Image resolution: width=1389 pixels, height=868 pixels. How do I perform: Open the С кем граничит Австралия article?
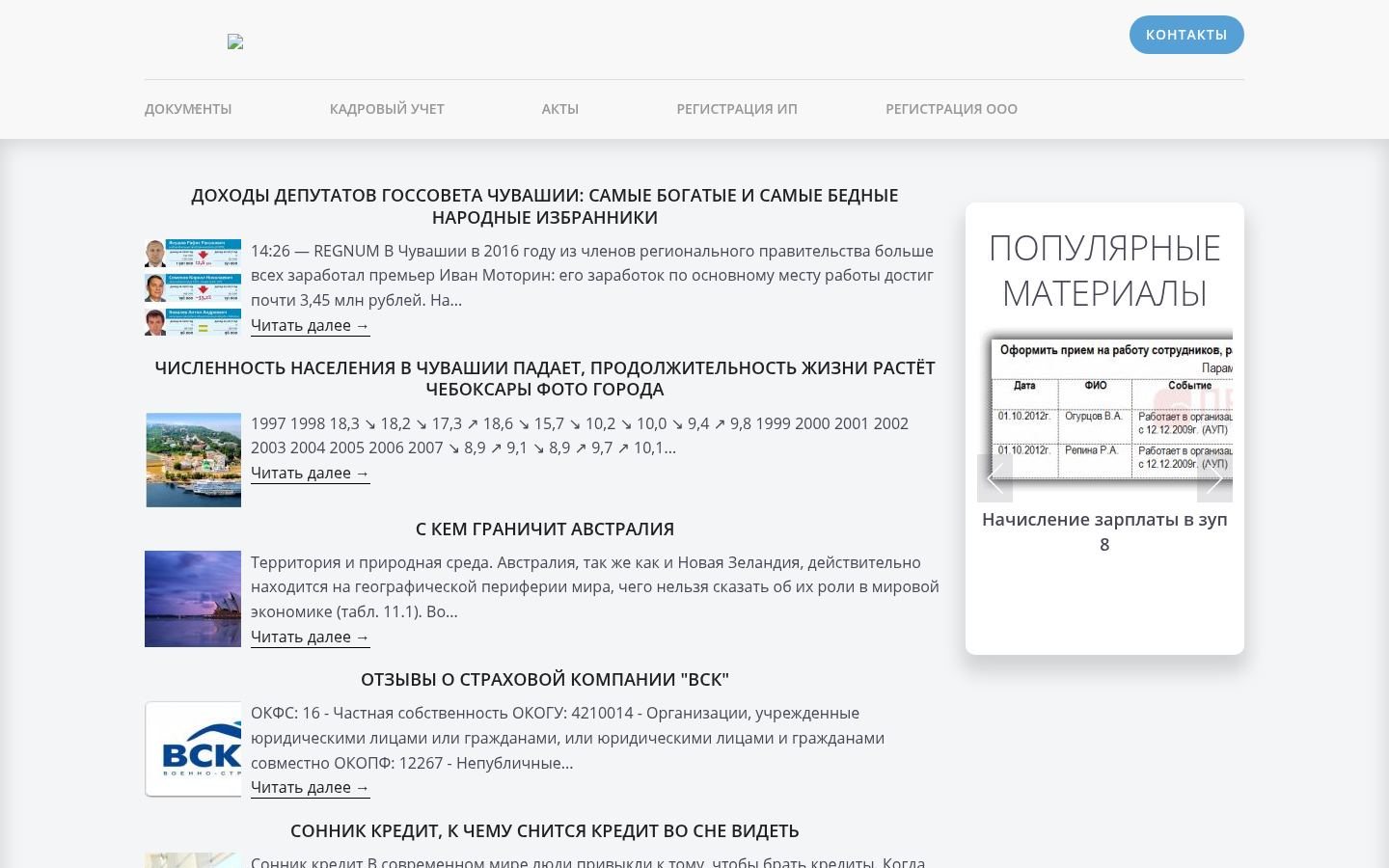[x=545, y=529]
